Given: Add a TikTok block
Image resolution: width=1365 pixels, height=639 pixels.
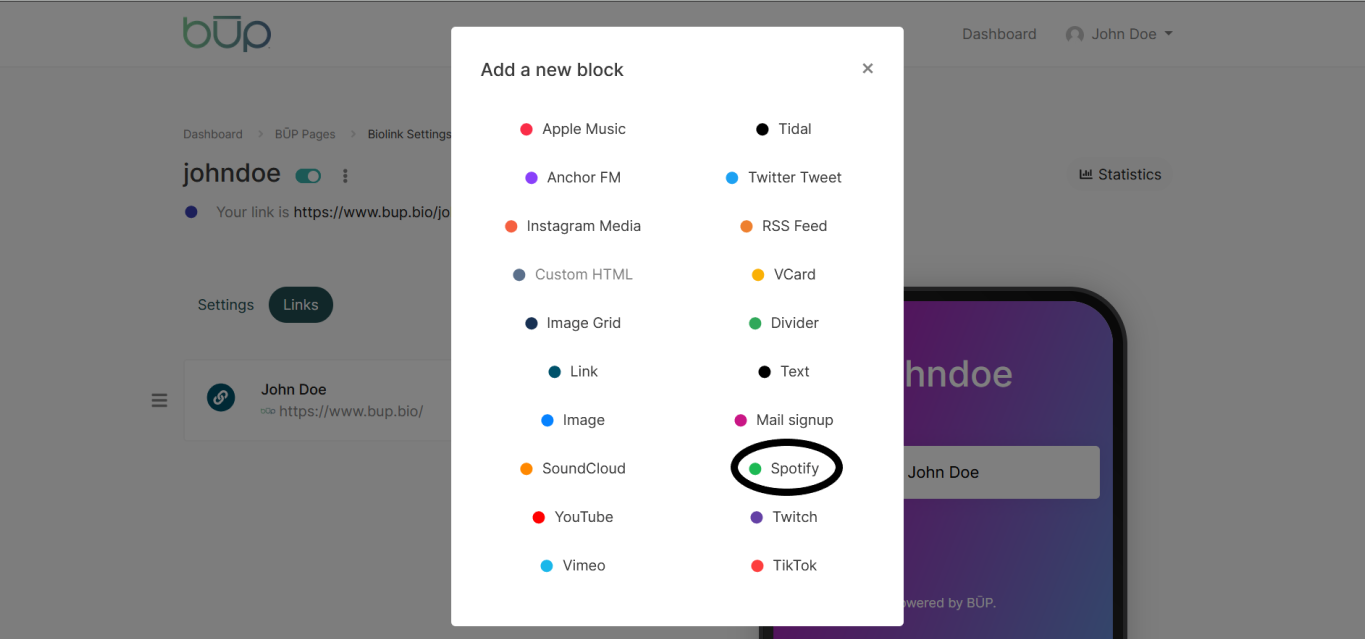Looking at the screenshot, I should click(x=784, y=565).
